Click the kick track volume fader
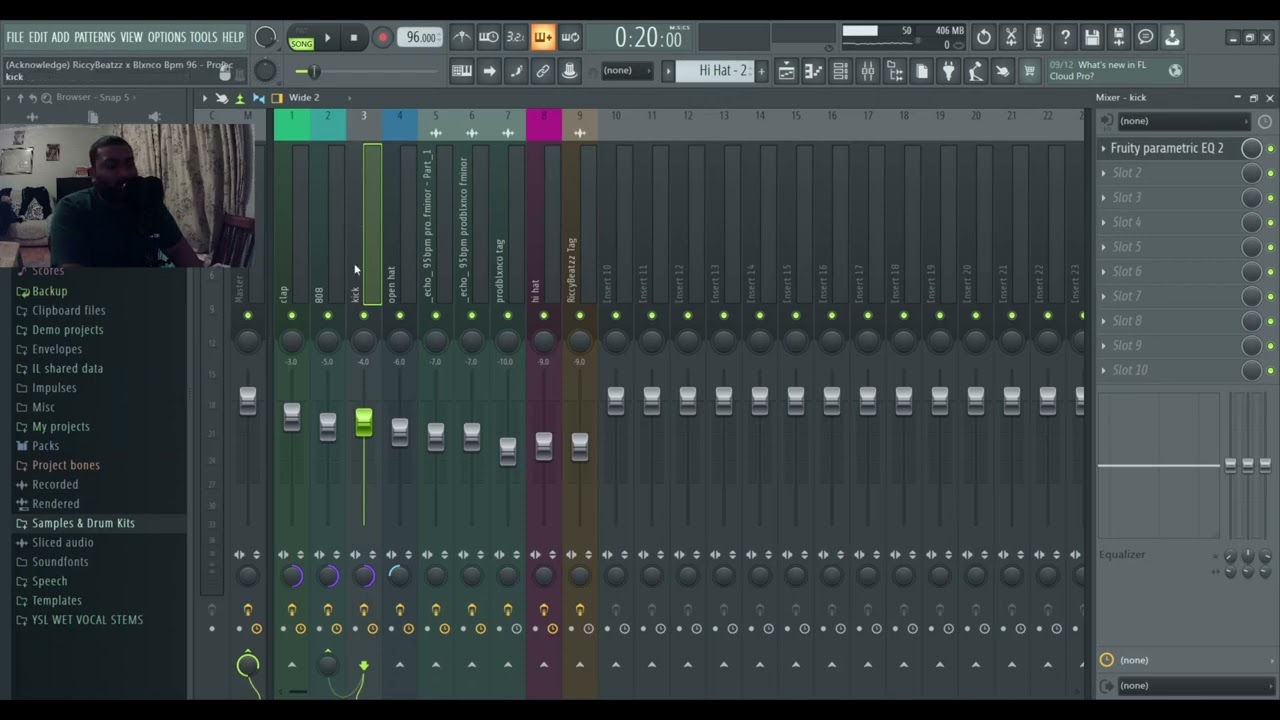 coord(364,423)
